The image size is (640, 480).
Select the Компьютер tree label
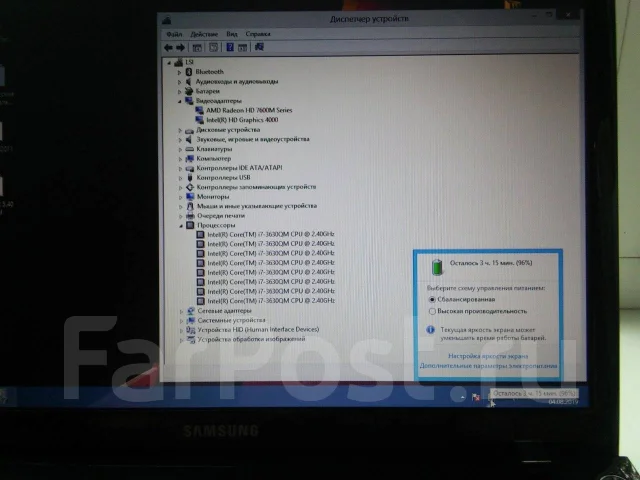coord(213,158)
